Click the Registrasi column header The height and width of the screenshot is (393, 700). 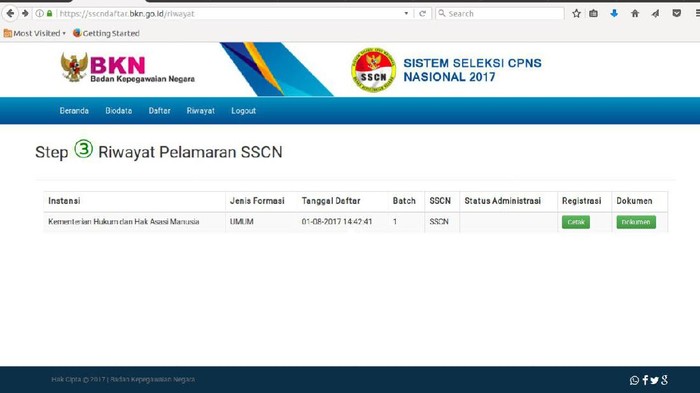point(582,201)
